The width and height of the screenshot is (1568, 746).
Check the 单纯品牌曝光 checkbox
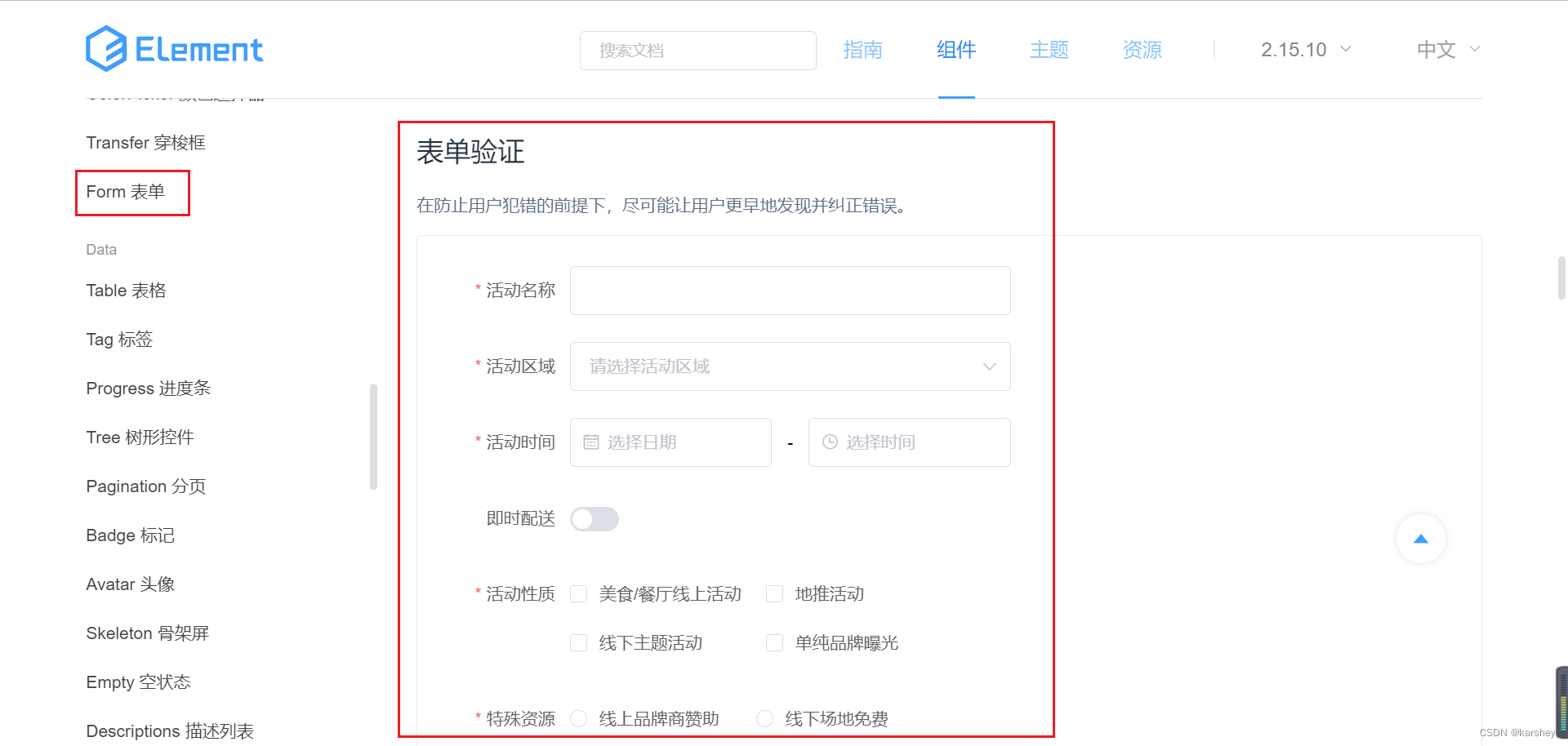pos(774,643)
